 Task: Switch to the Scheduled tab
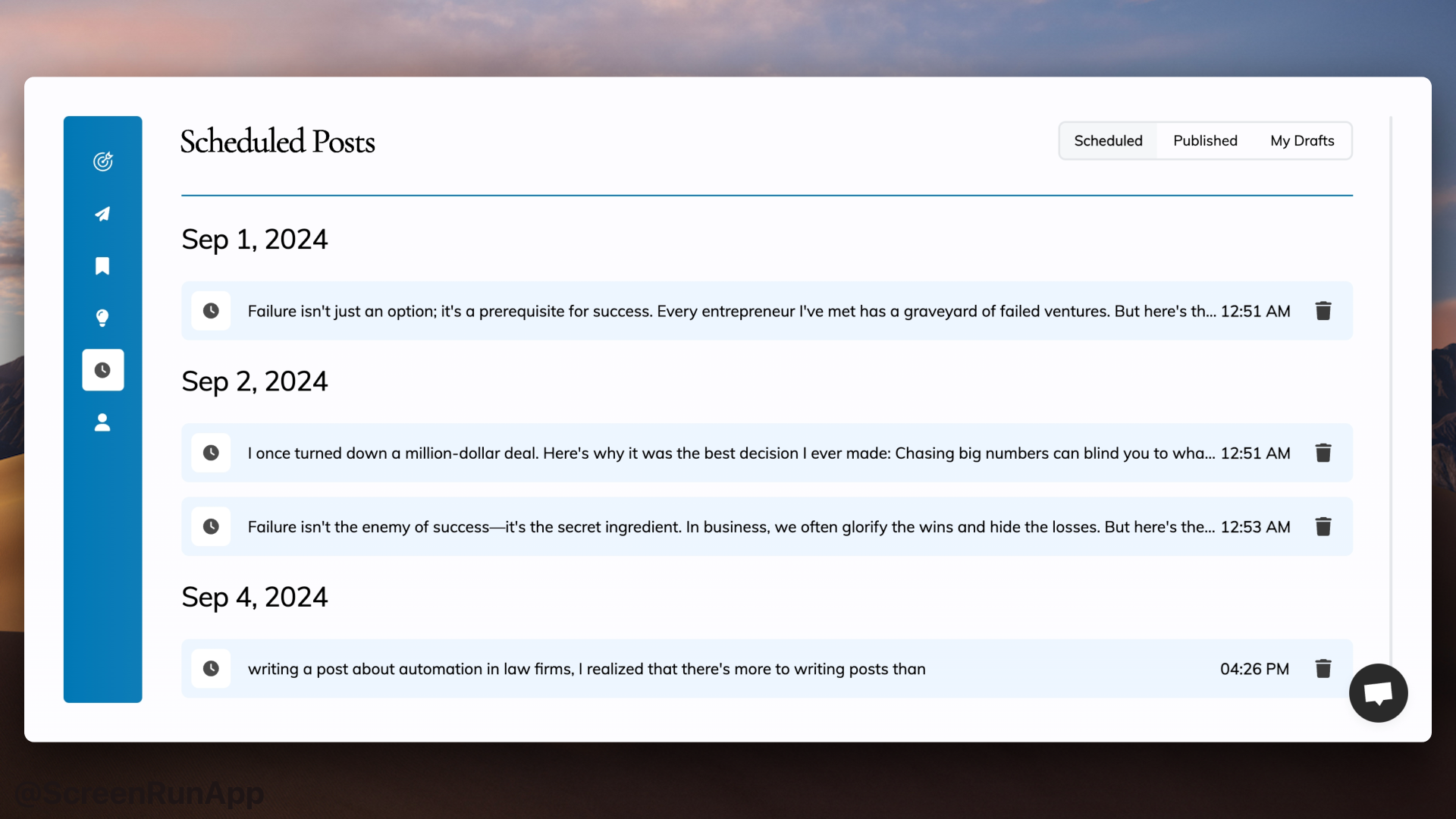pyautogui.click(x=1108, y=141)
